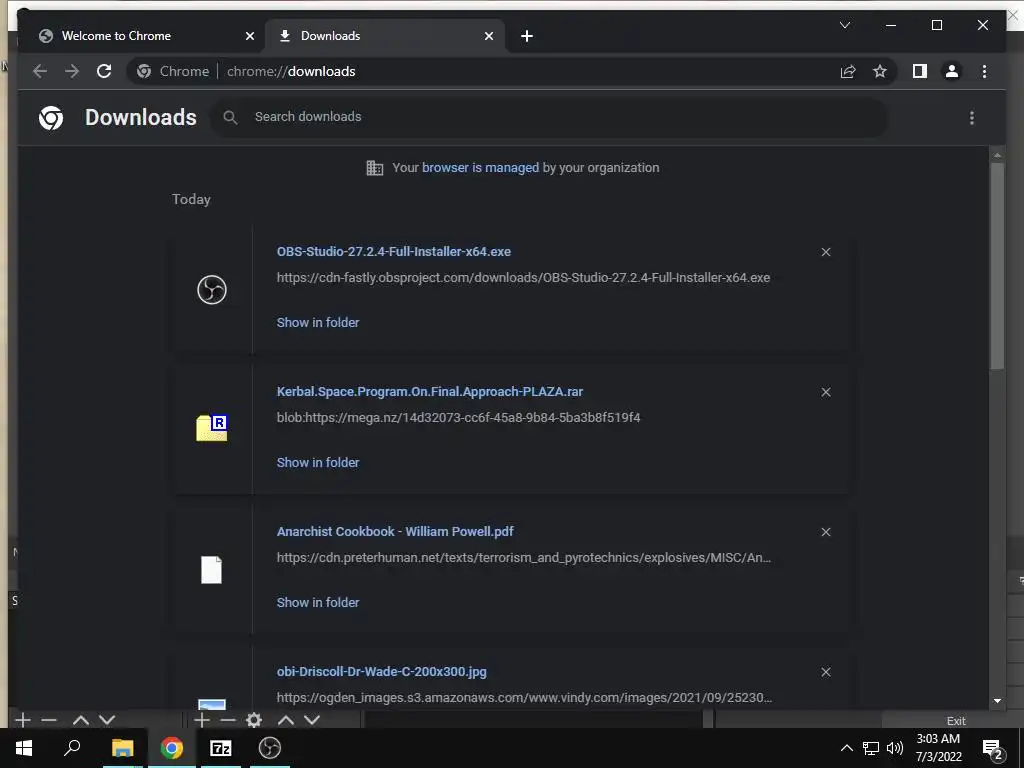
Task: Click the browser forward arrow
Action: click(72, 71)
